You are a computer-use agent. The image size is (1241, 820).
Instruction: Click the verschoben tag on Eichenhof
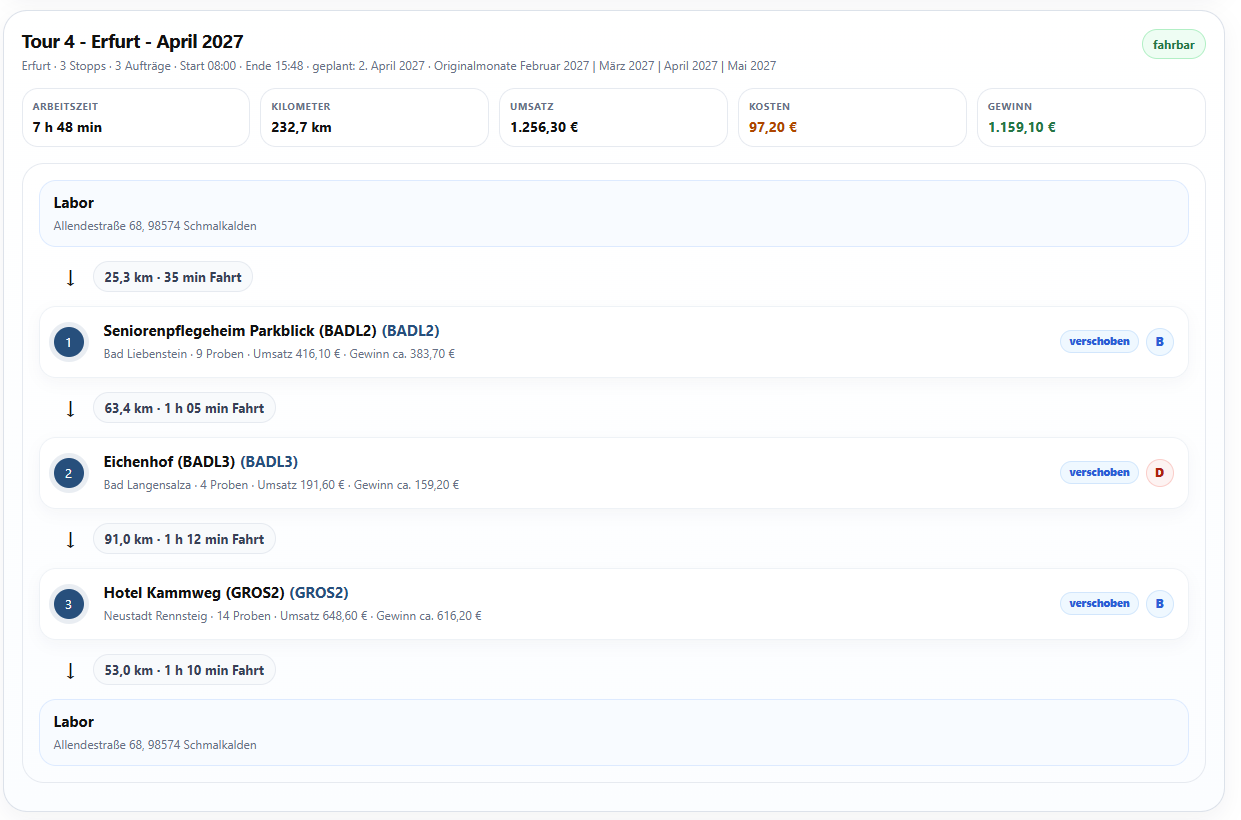tap(1099, 473)
